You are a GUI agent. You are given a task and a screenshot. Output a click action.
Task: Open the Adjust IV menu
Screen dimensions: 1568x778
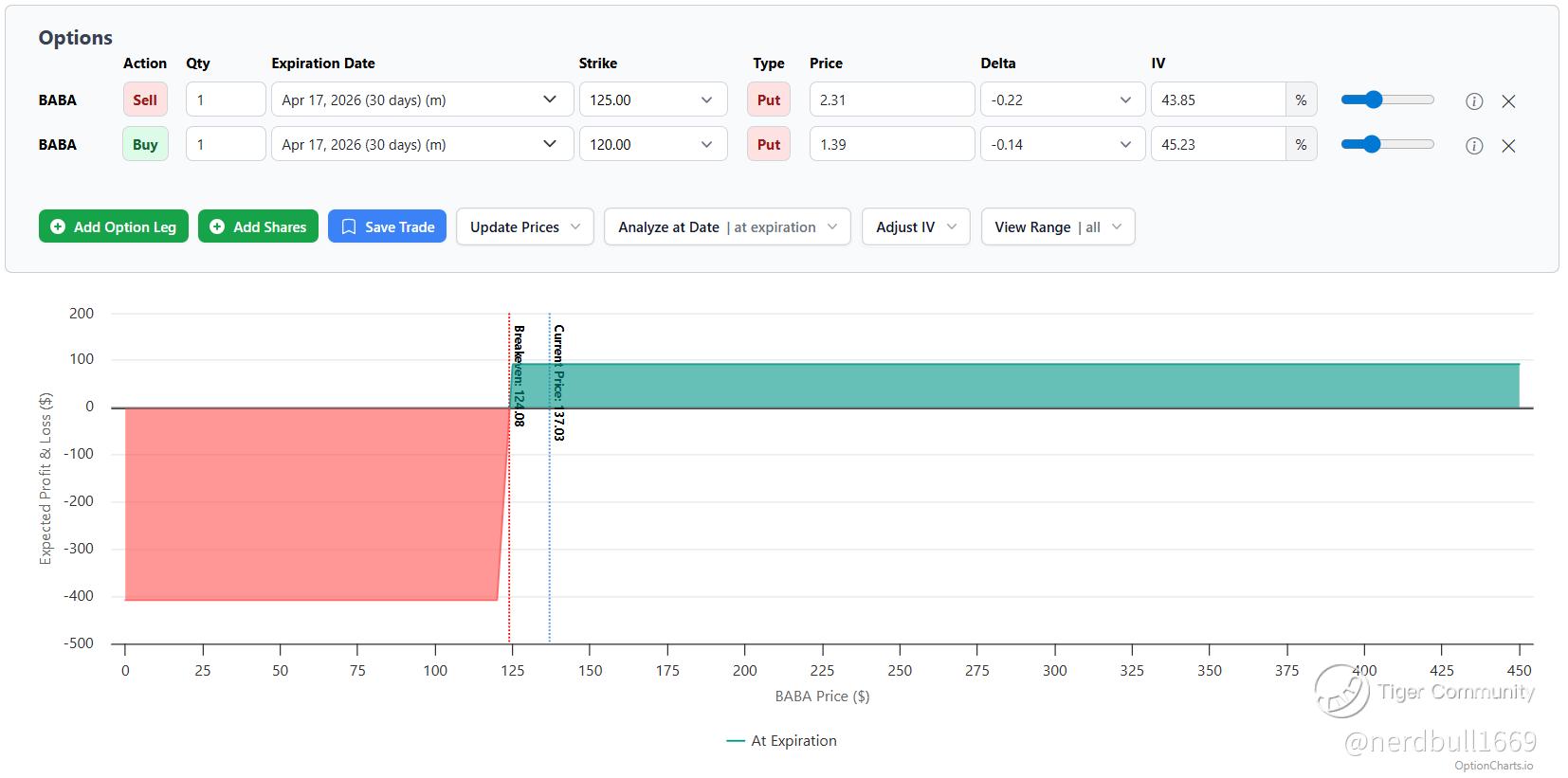coord(915,227)
